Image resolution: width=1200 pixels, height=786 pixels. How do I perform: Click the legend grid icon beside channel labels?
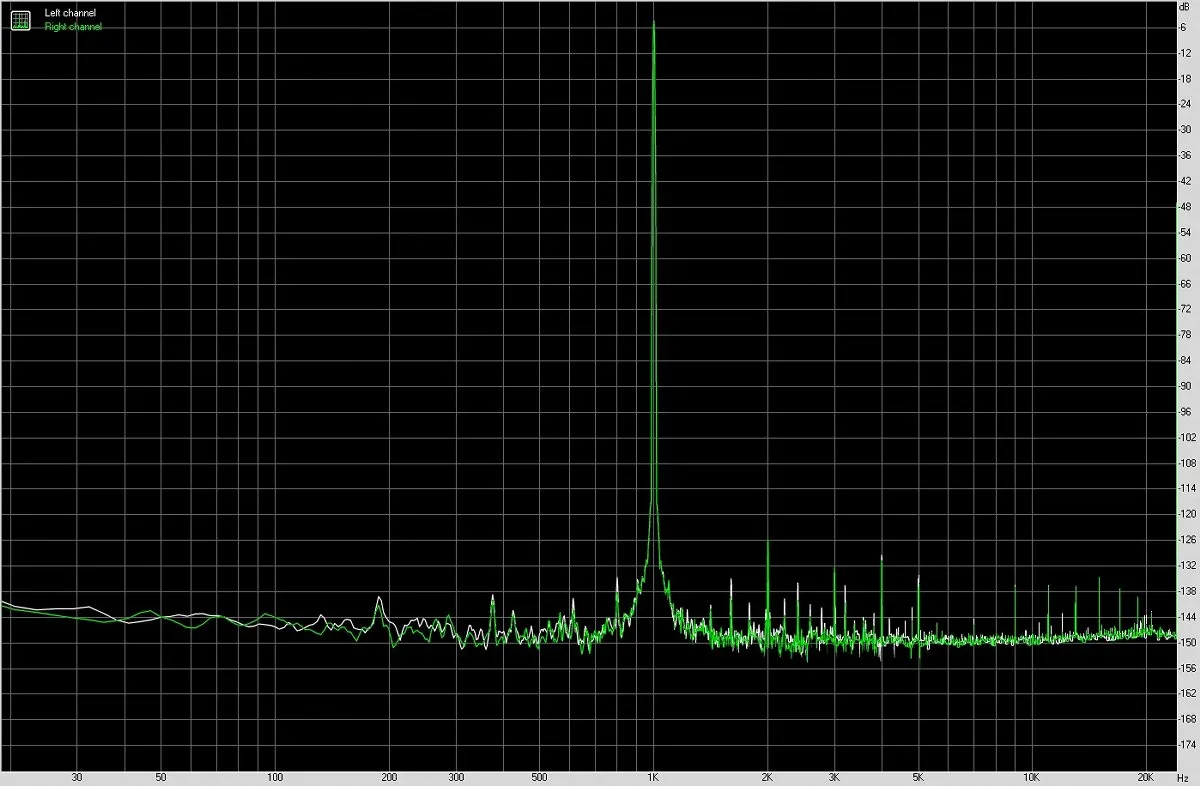tap(20, 20)
